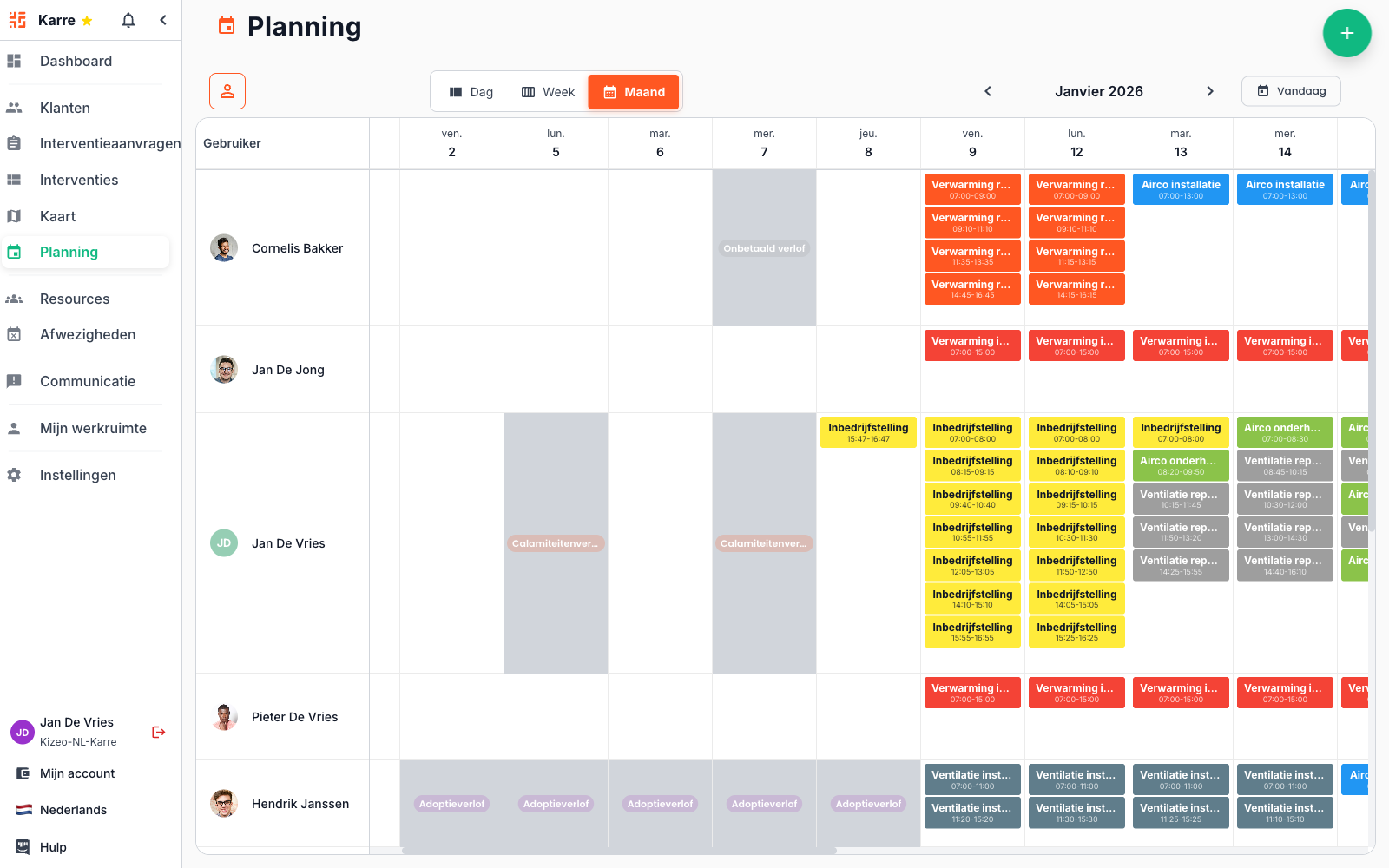Image resolution: width=1389 pixels, height=868 pixels.
Task: Open the Interventies menu item
Action: tap(78, 180)
